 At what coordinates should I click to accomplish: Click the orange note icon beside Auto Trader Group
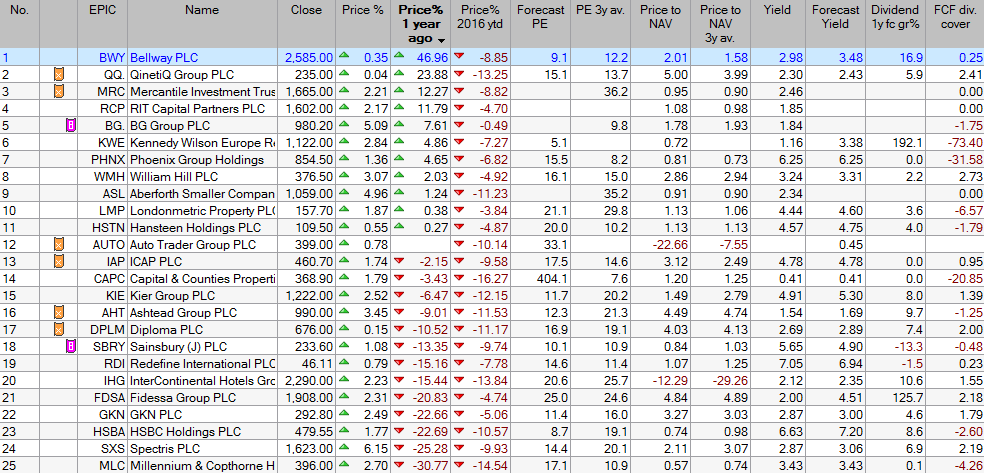pos(58,245)
